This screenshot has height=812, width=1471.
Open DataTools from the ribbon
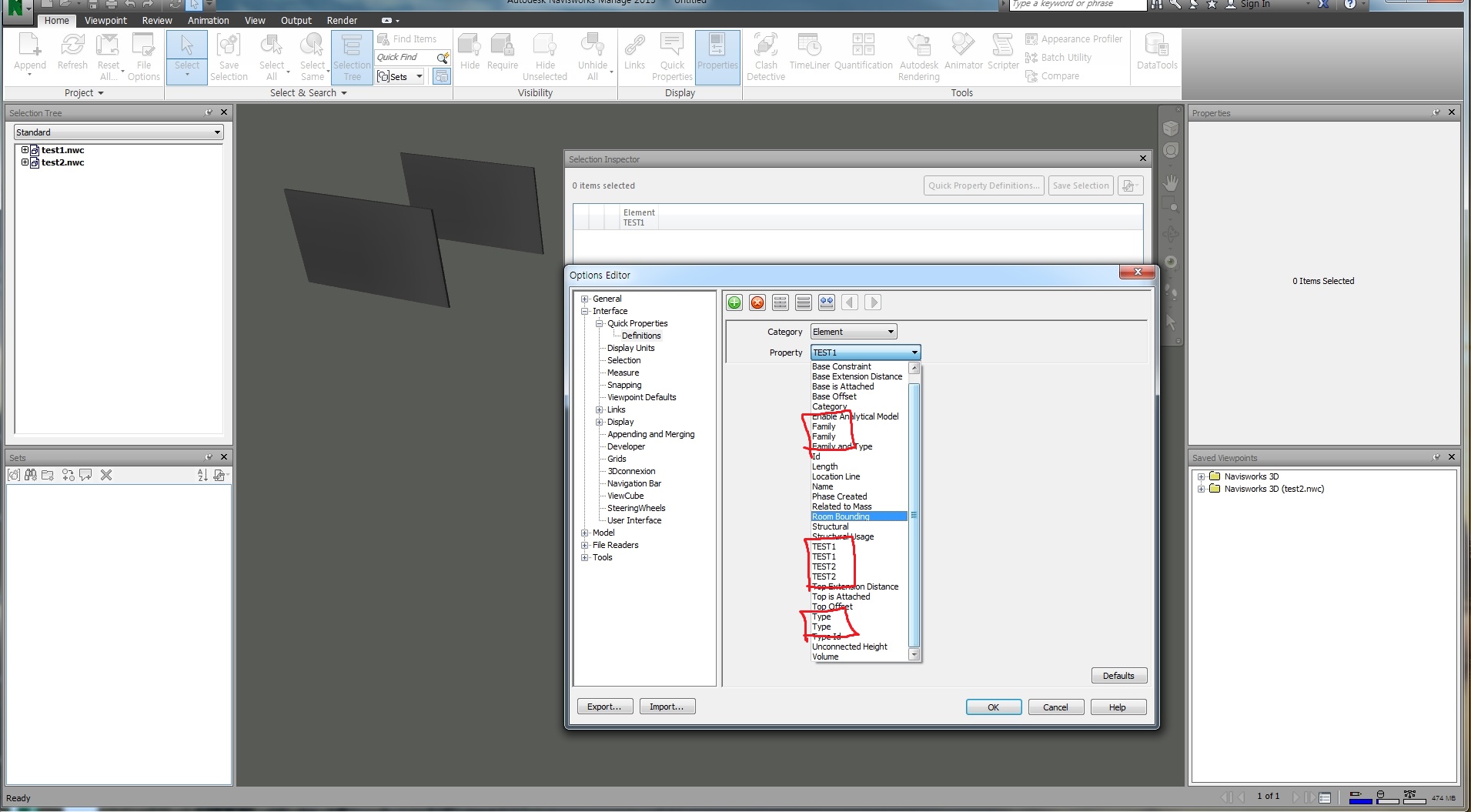click(1157, 52)
